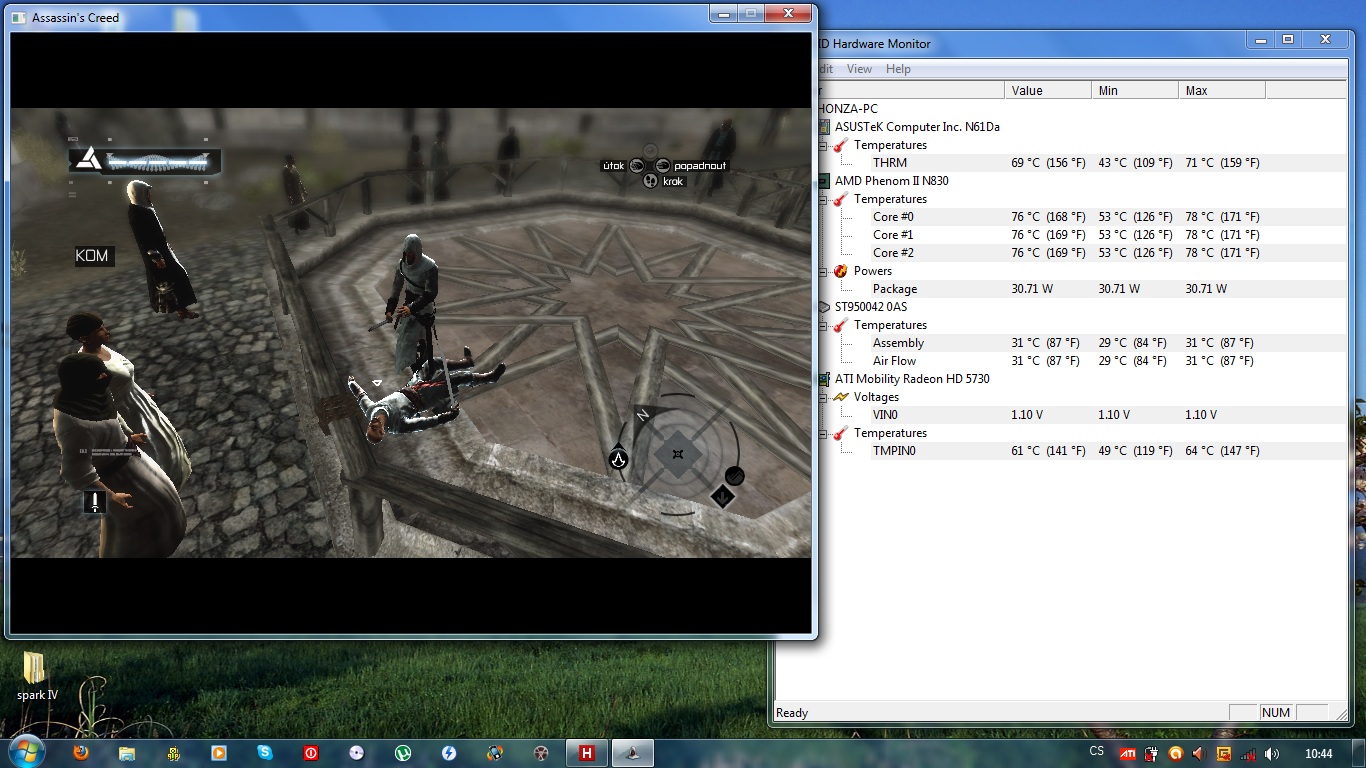Collapse Temperatures under ST950042 0AS

click(823, 325)
